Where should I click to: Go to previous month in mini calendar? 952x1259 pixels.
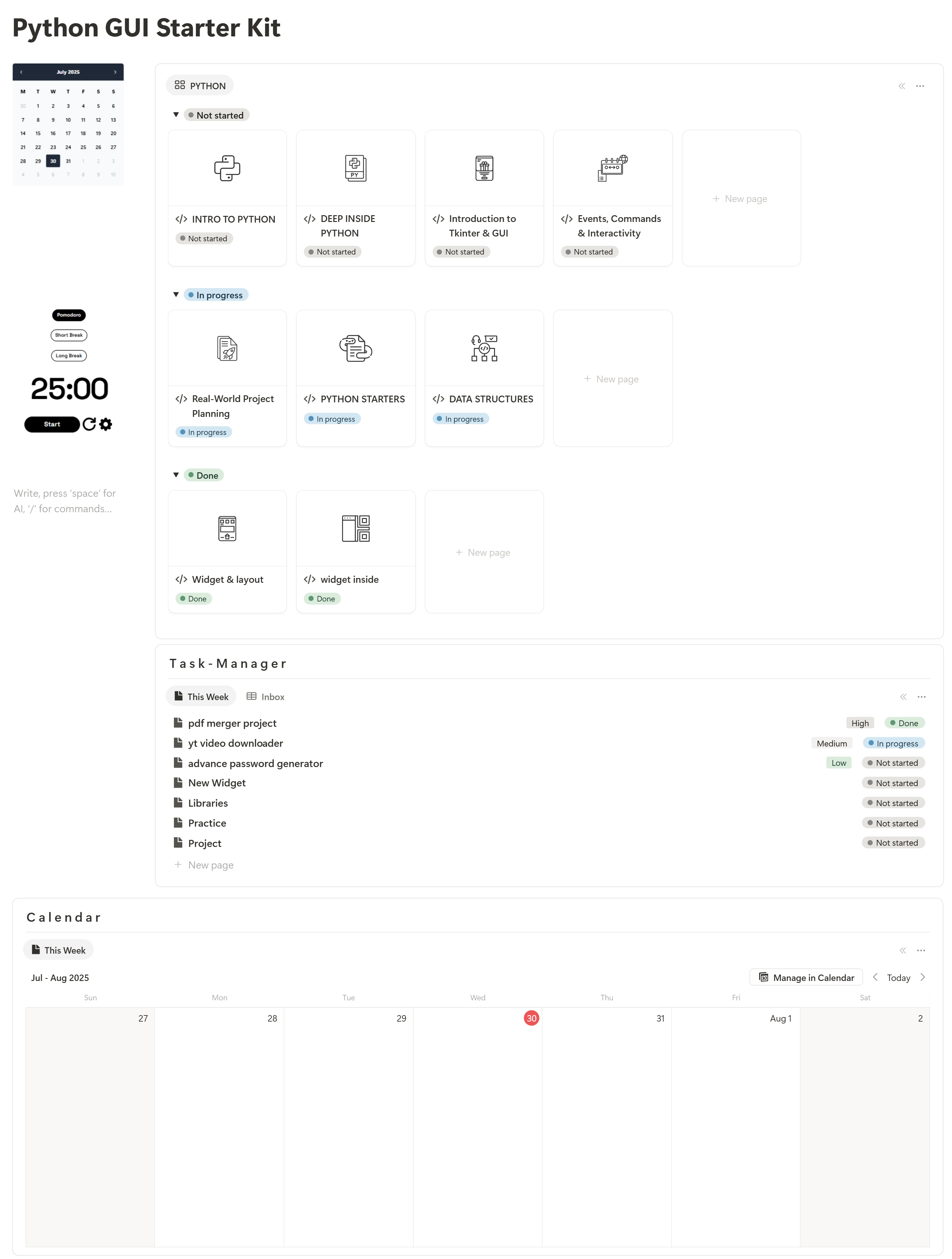tap(21, 72)
